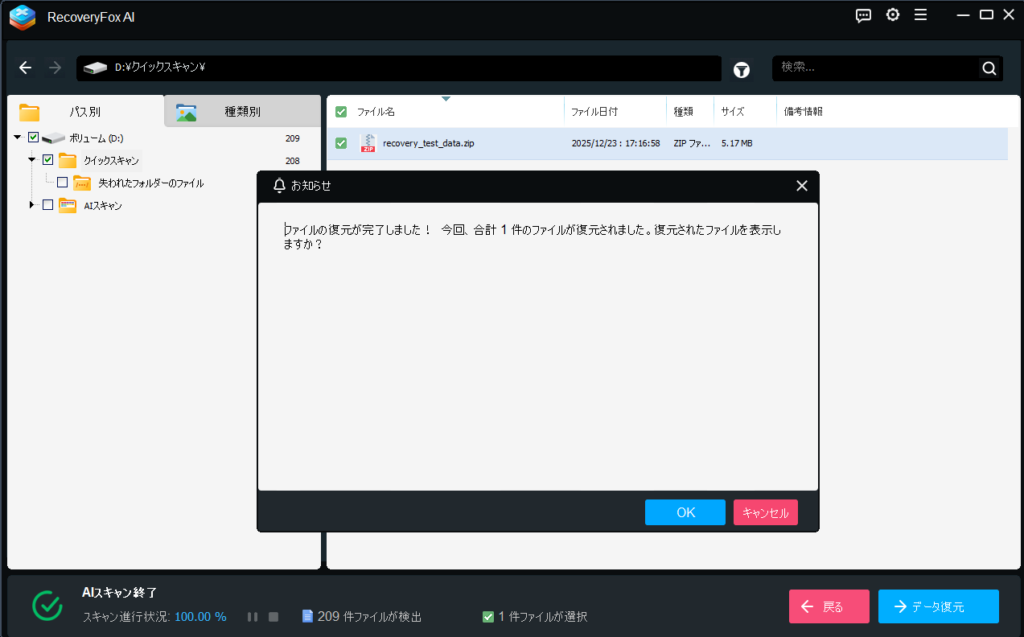Viewport: 1024px width, 637px height.
Task: Open settings via the gear icon
Action: 892,15
